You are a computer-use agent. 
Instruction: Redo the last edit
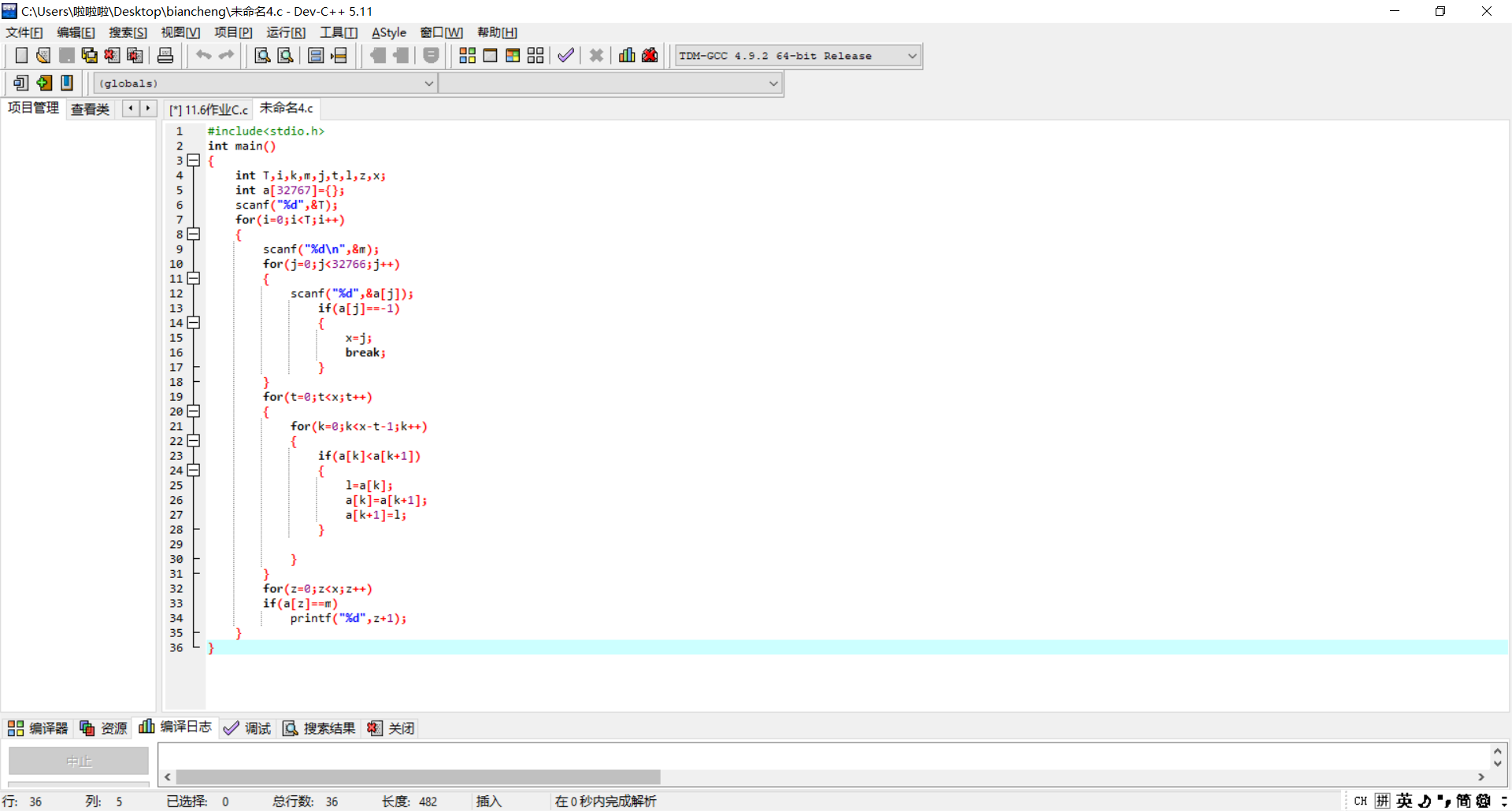[227, 55]
